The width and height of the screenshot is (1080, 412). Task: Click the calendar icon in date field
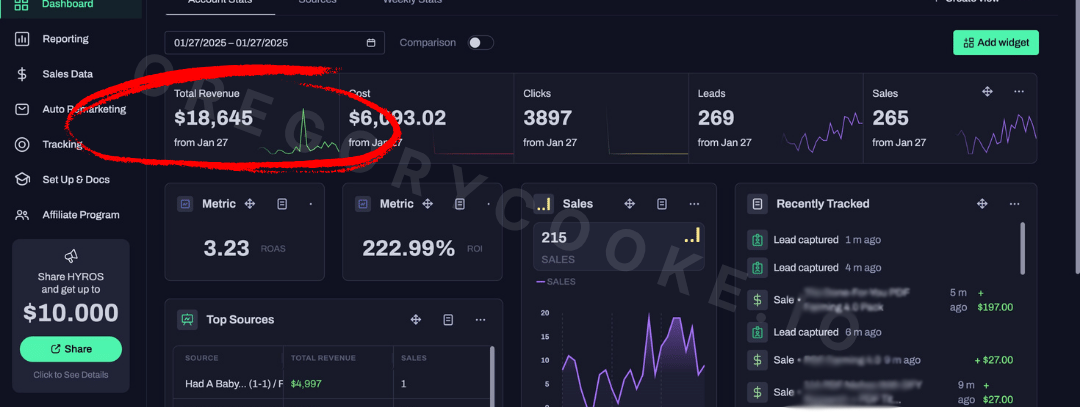(x=371, y=43)
